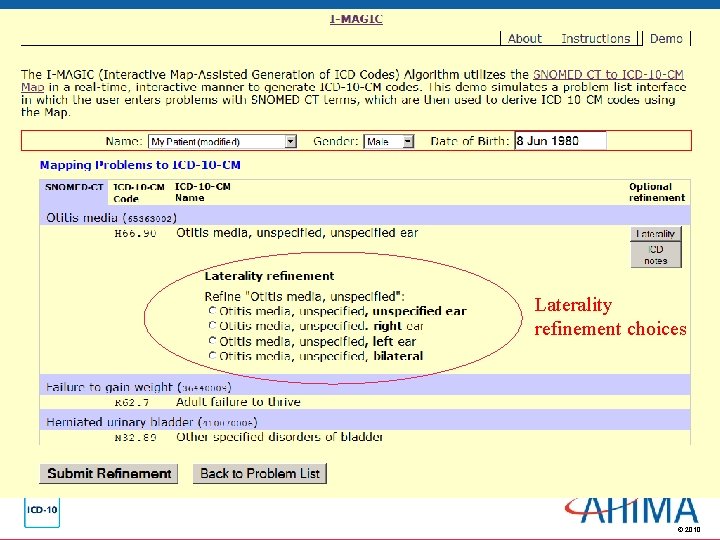720x540 pixels.
Task: Click the N32.89 code
Action: tap(135, 437)
